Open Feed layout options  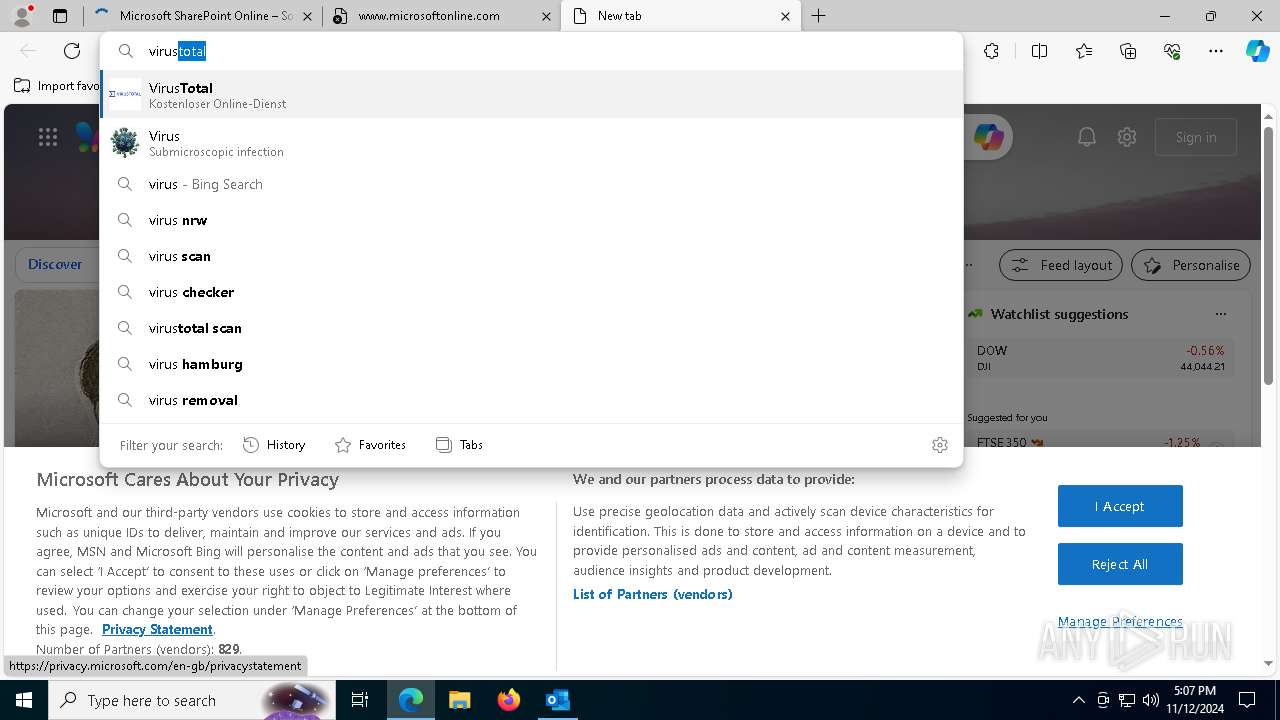1061,265
